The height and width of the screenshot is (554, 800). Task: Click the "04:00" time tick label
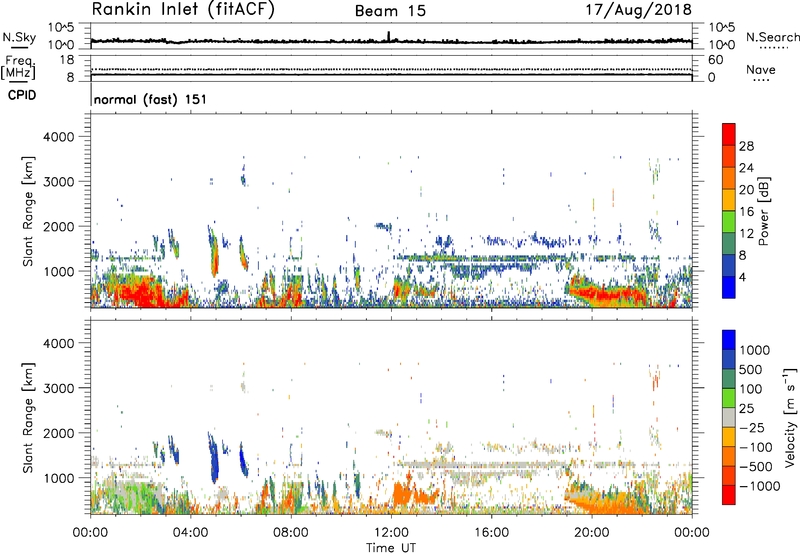tap(190, 533)
